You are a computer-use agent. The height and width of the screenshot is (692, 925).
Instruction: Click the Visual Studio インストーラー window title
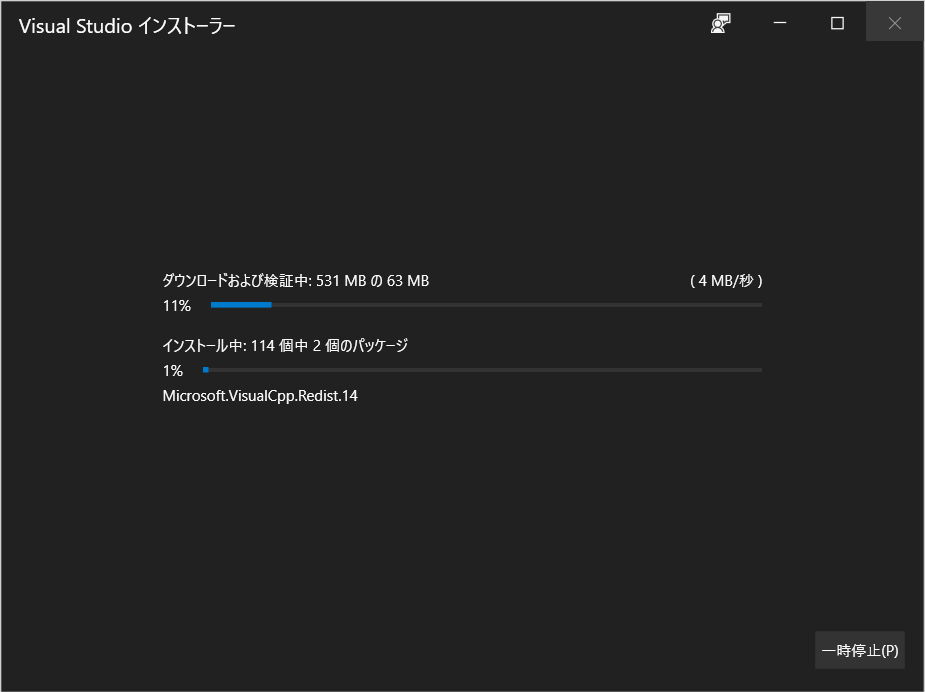point(127,26)
